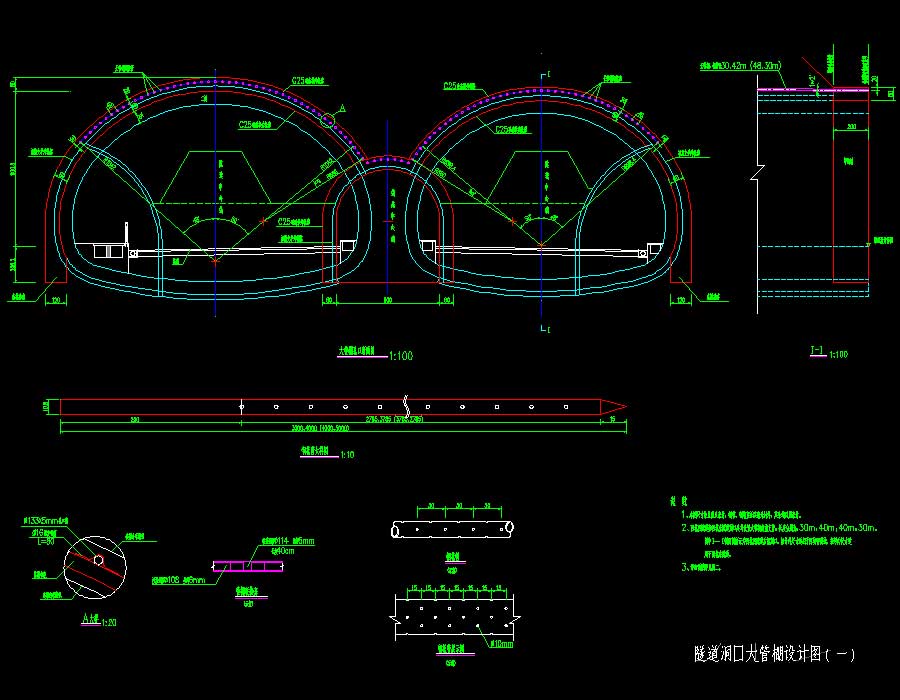This screenshot has height=700, width=900.
Task: Click the 1:20 scale label of detail A
Action: [x=106, y=622]
